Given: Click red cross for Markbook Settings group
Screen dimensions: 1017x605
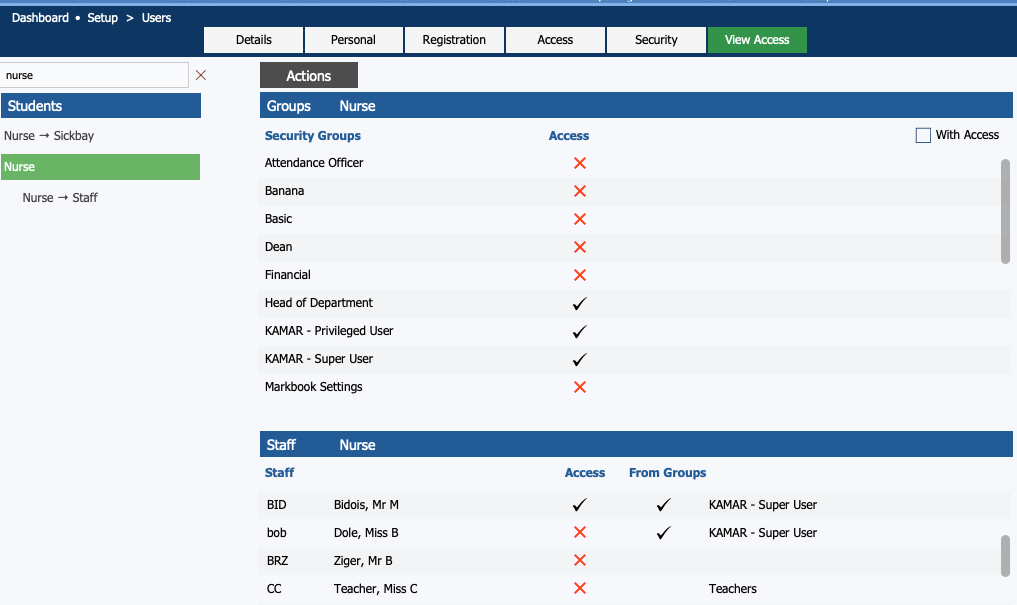Looking at the screenshot, I should coord(579,387).
